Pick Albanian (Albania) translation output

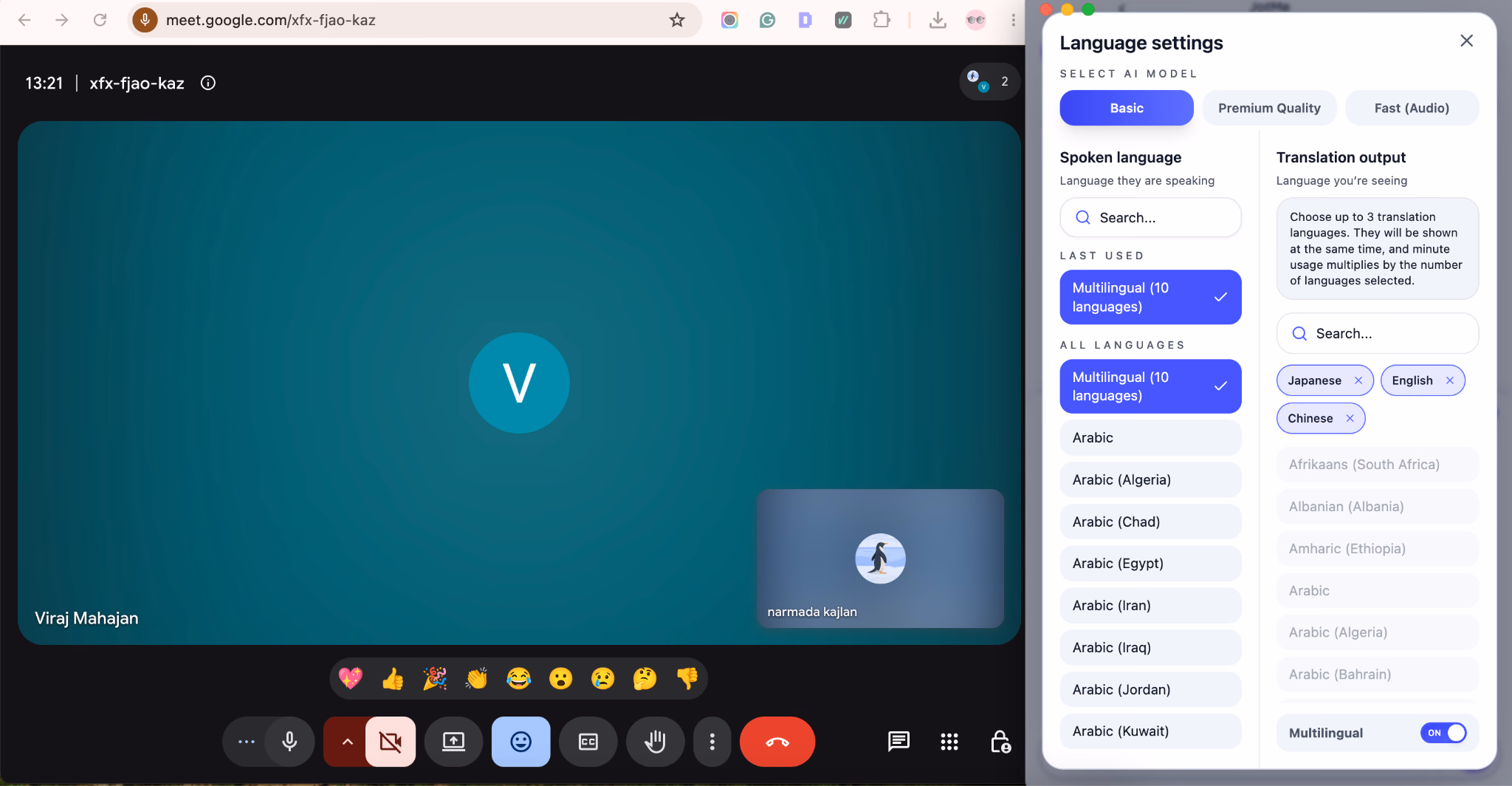pos(1378,507)
